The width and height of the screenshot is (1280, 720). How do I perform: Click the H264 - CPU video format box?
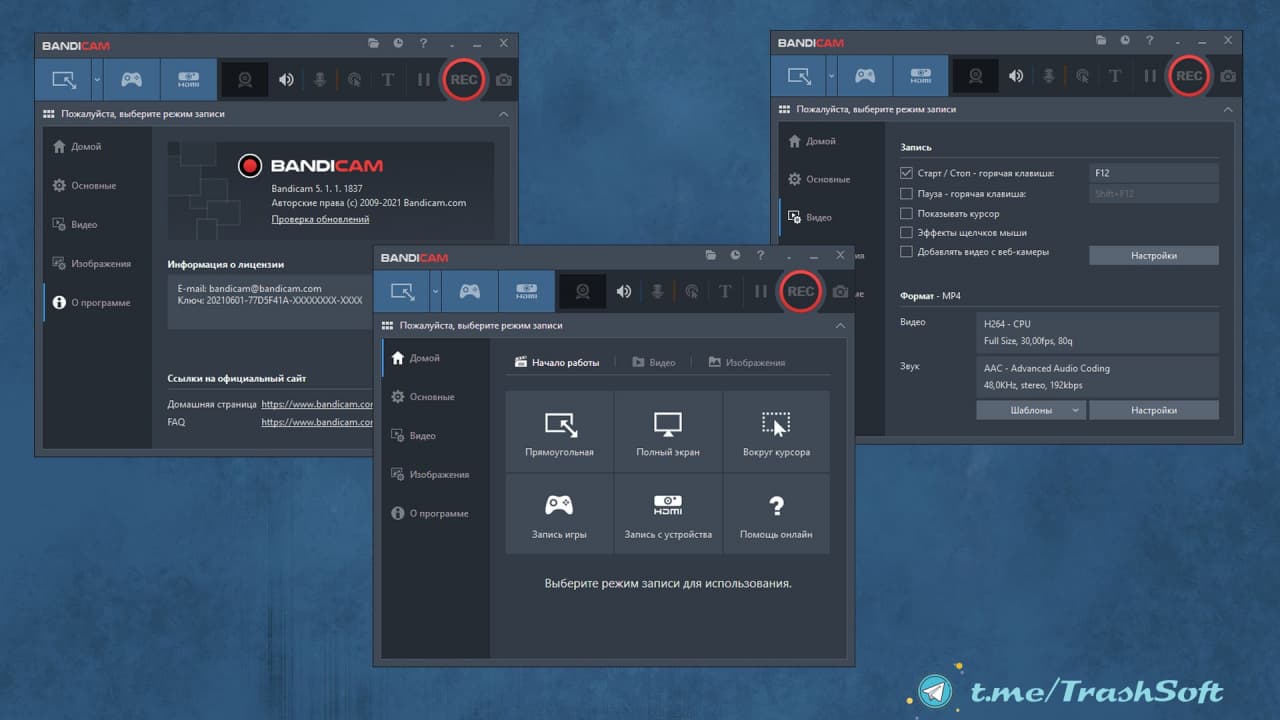[1098, 332]
